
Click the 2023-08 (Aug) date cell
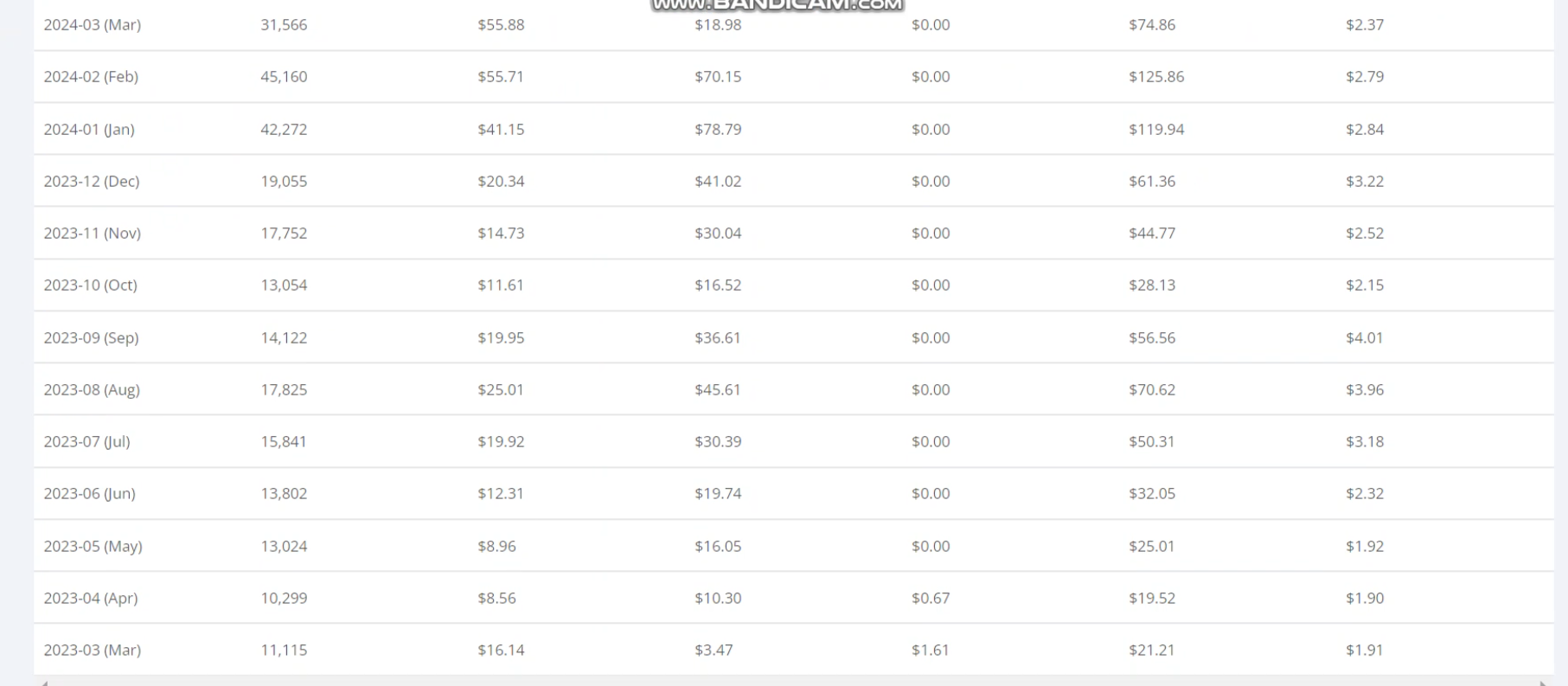click(92, 390)
